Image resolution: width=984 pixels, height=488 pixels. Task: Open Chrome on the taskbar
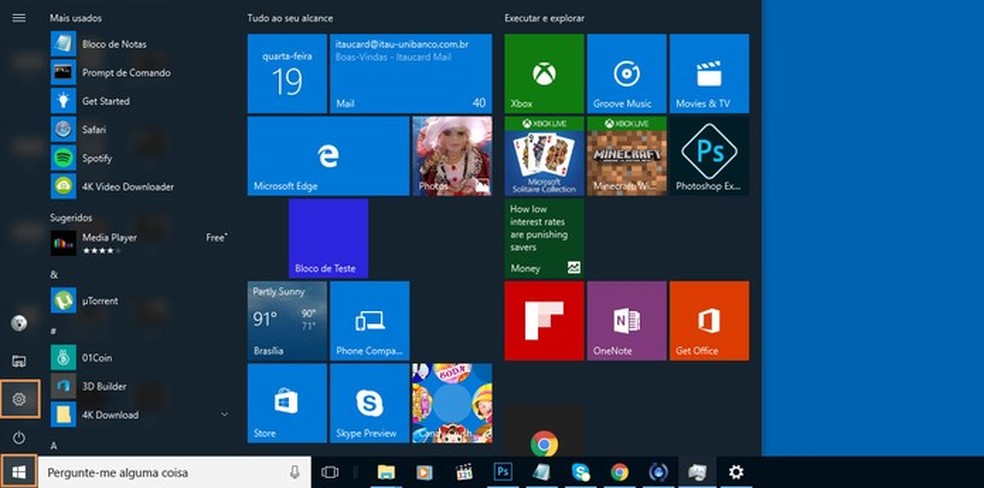[619, 472]
